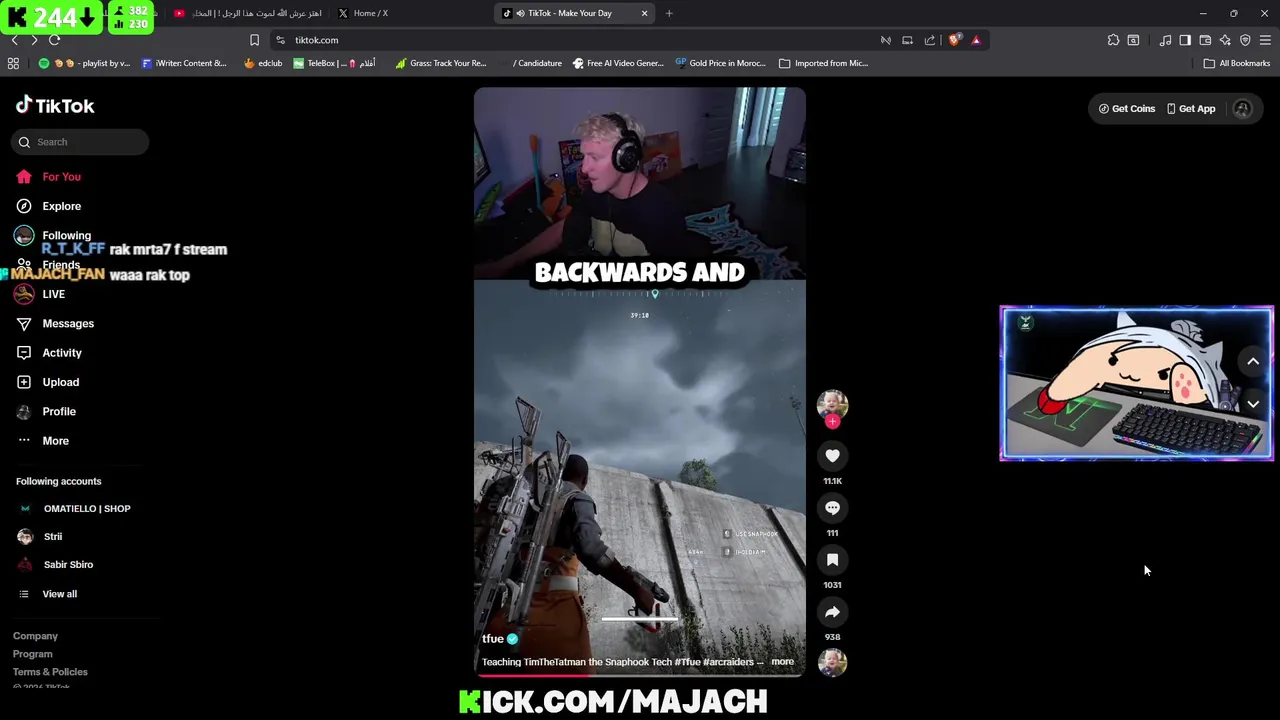1280x720 pixels.
Task: Open the All Bookmarks folder
Action: 1237,63
